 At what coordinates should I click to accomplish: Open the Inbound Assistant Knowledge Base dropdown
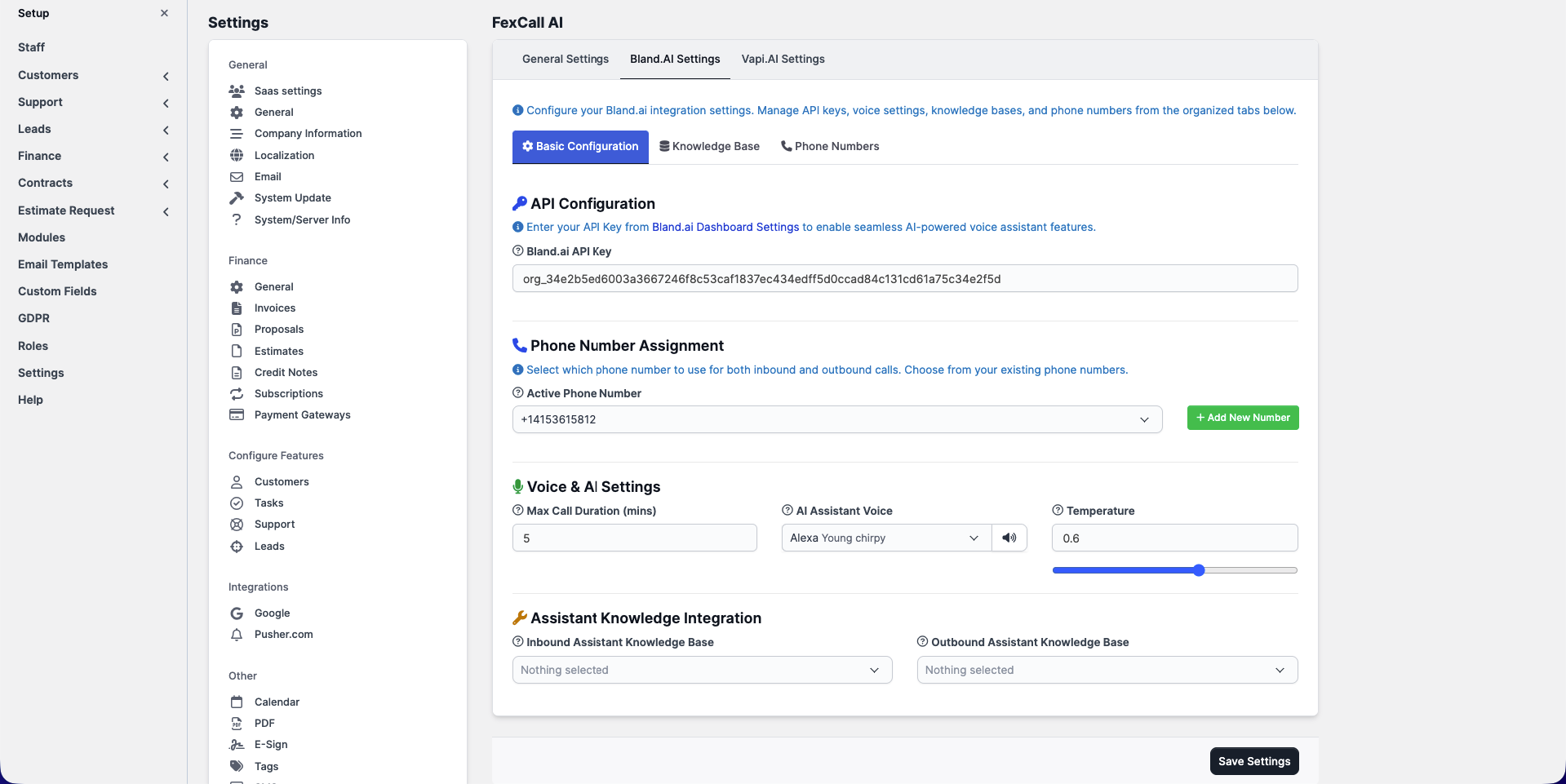(702, 670)
